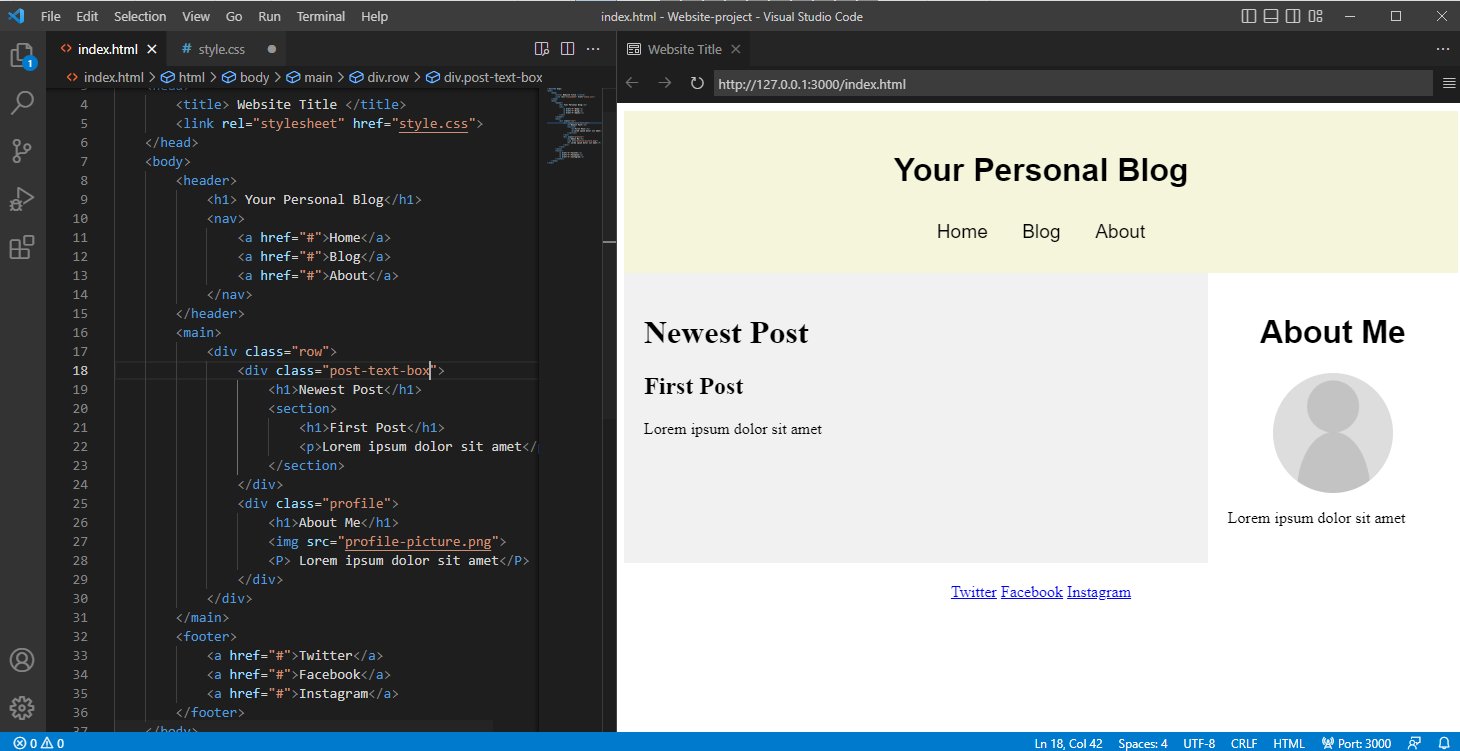Image resolution: width=1460 pixels, height=751 pixels.
Task: Click the back arrow in the preview pane
Action: (631, 83)
